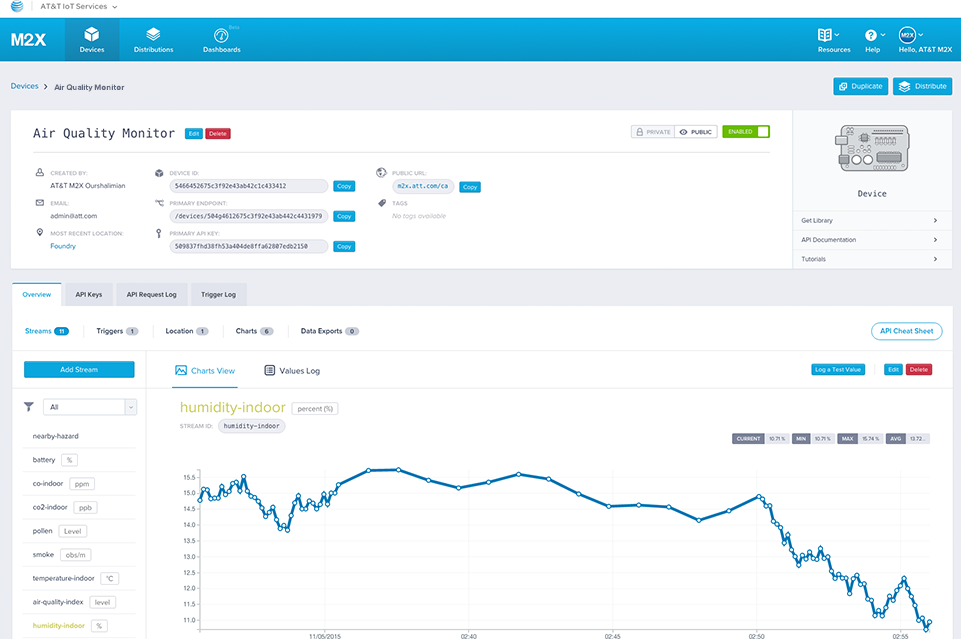
Task: Copy the Primary API Key
Action: pyautogui.click(x=344, y=246)
